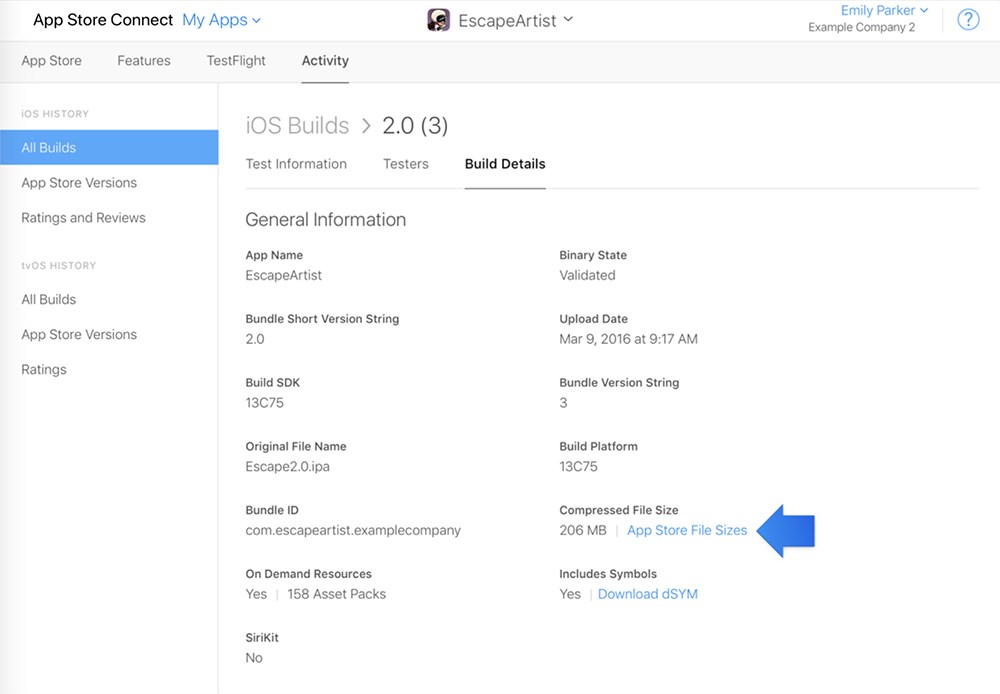Open App Store Versions under iOS History

(x=79, y=183)
